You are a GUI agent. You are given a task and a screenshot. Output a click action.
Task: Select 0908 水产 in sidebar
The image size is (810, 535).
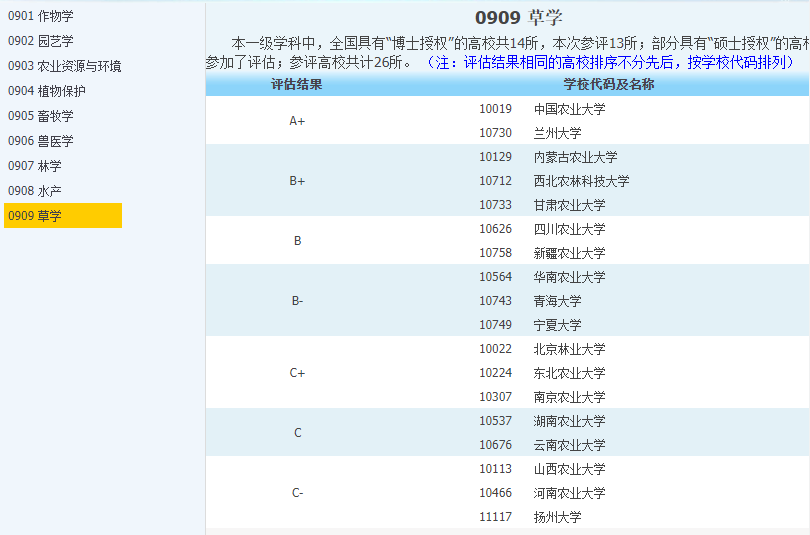35,190
